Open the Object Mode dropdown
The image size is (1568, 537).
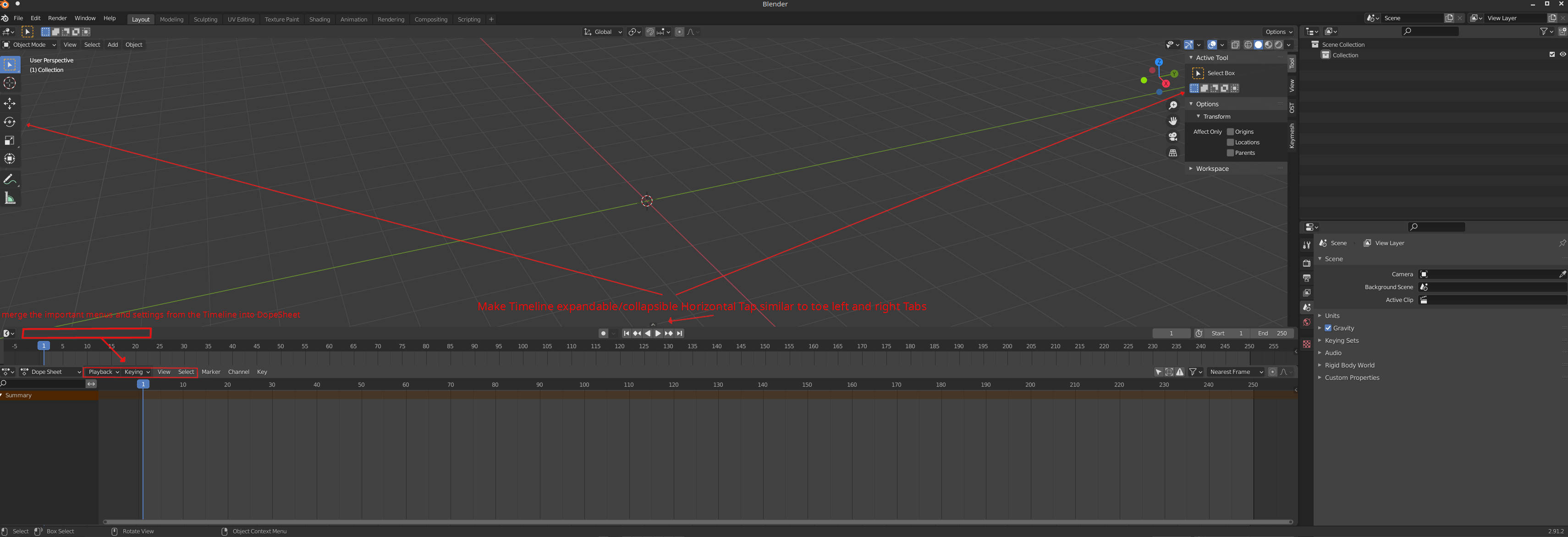(x=30, y=44)
